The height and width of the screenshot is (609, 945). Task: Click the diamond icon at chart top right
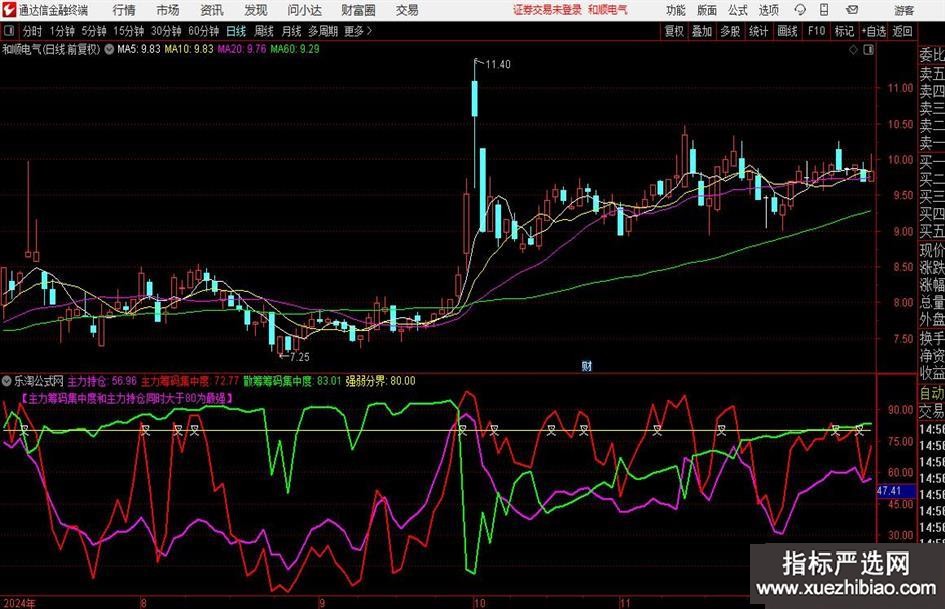tap(853, 50)
